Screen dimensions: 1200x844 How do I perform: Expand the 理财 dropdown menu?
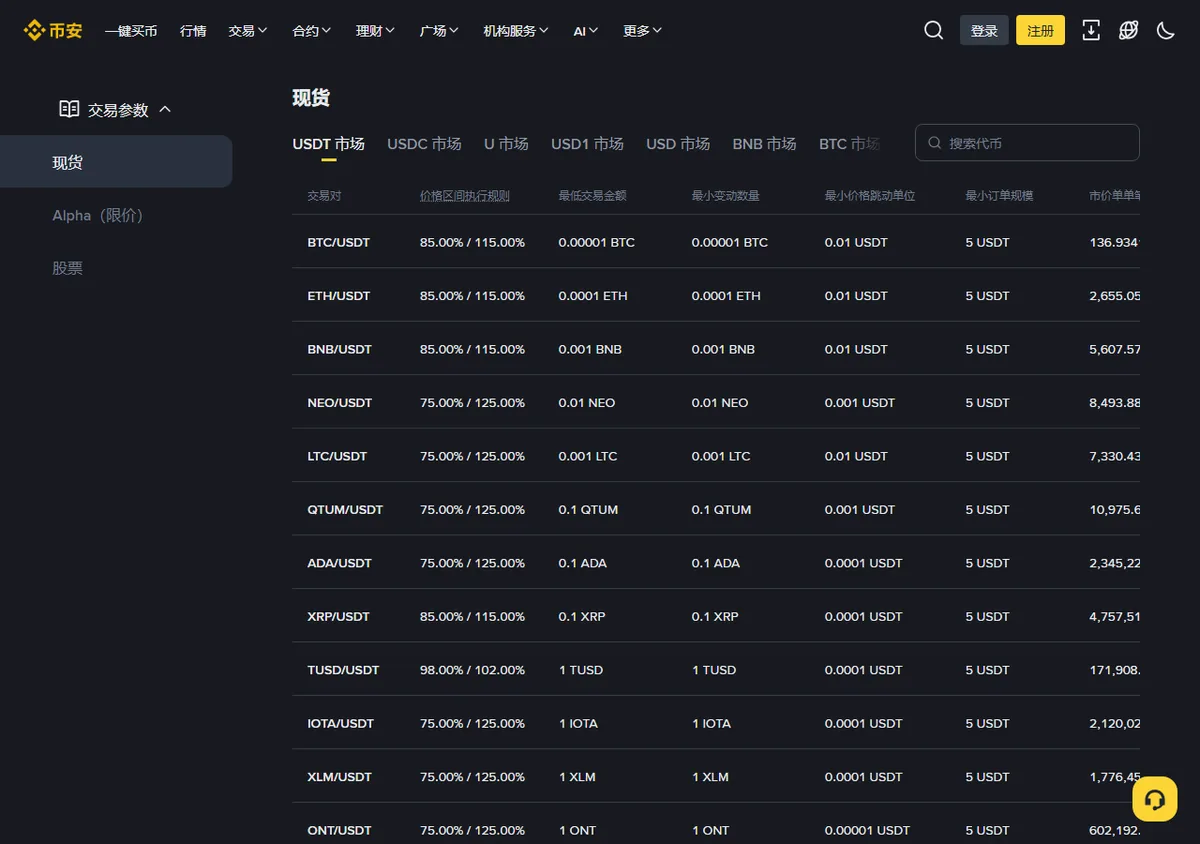pyautogui.click(x=375, y=30)
